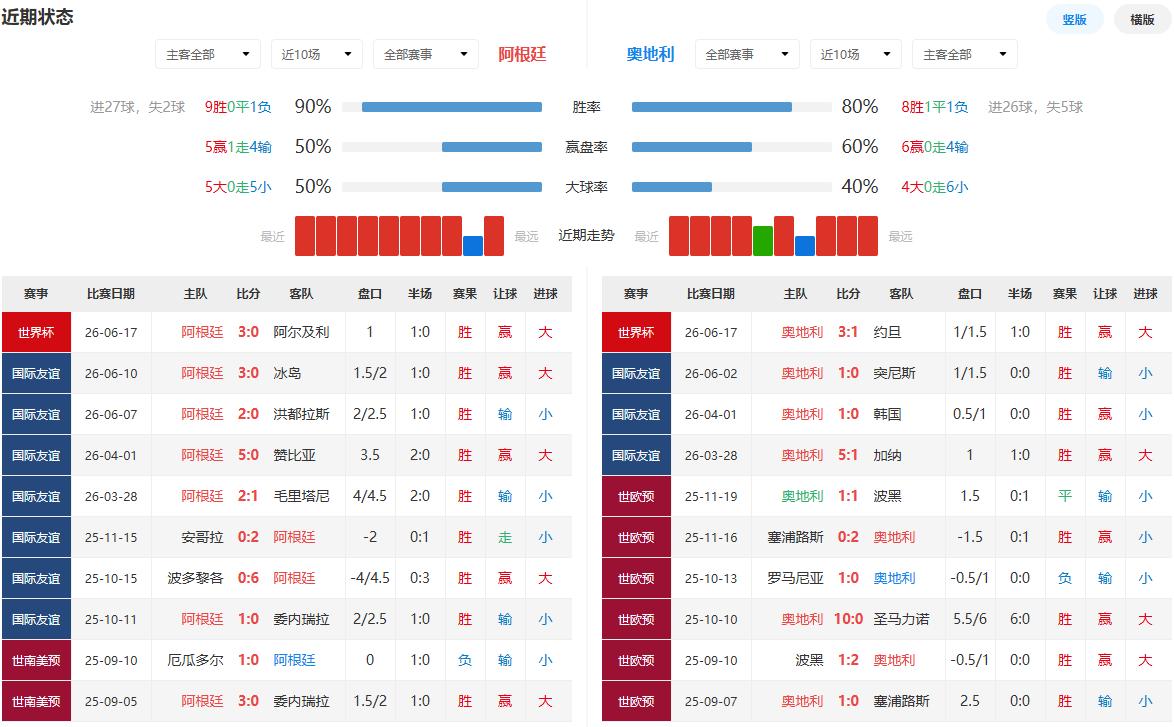Image resolution: width=1174 pixels, height=727 pixels.
Task: Click Argentina's 进27球，失2球 summary
Action: point(137,107)
